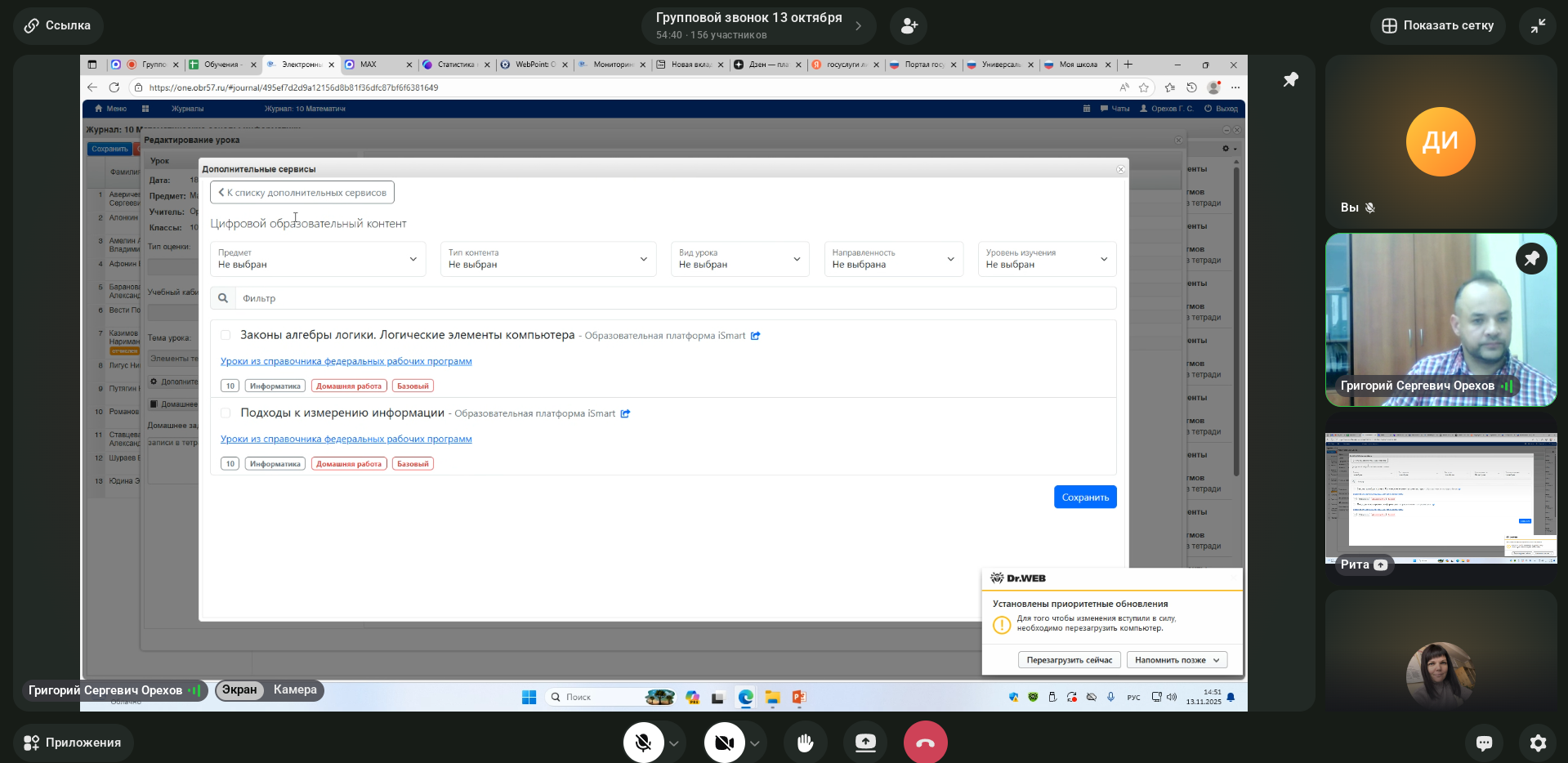Open the Приложения menu
This screenshot has width=1568, height=763.
73,743
